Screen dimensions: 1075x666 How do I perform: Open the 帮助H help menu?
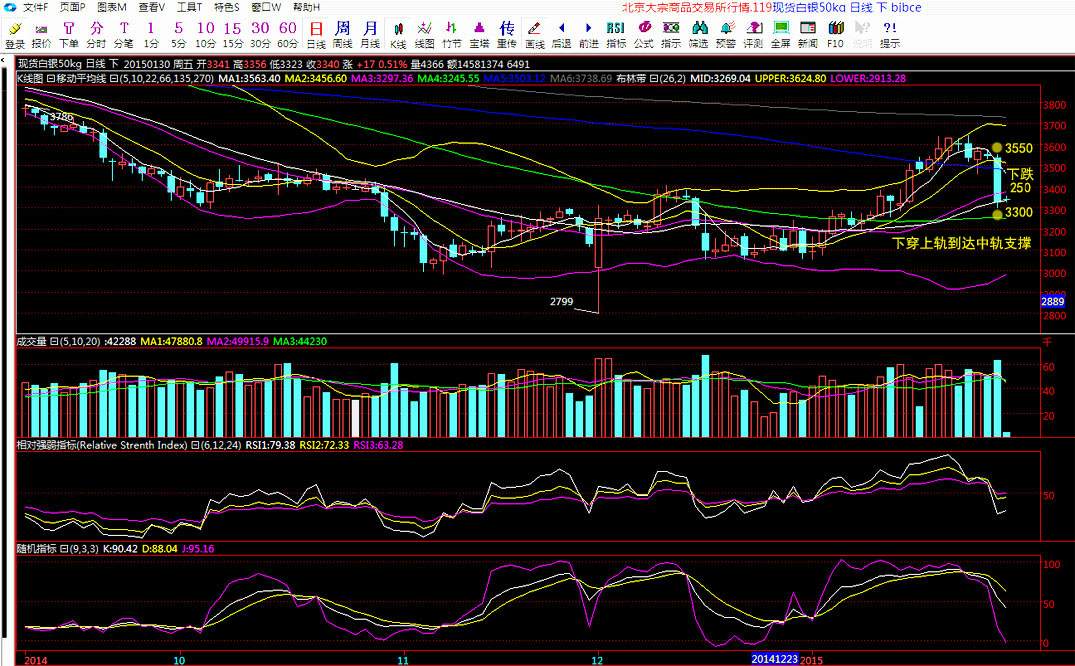pyautogui.click(x=306, y=8)
